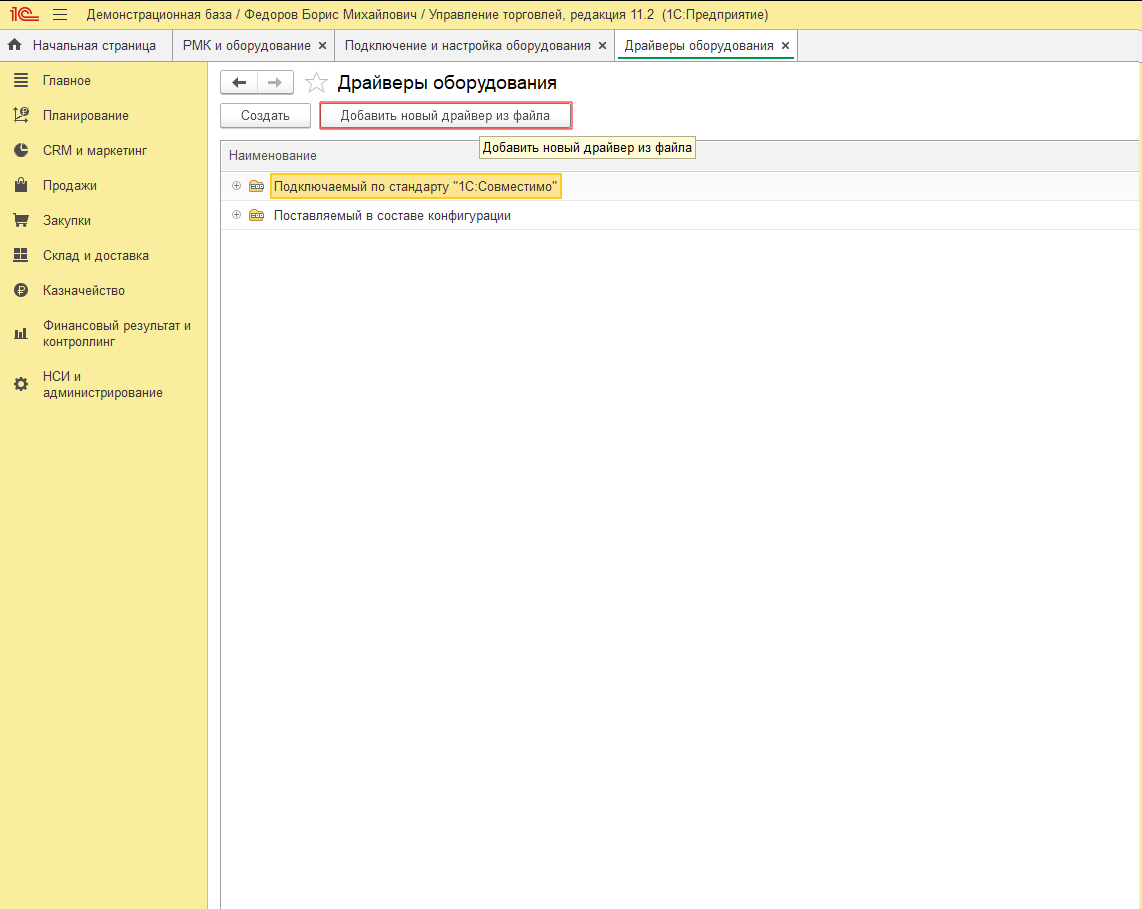The image size is (1142, 909).
Task: Open Продажи section in sidebar
Action: tap(69, 185)
